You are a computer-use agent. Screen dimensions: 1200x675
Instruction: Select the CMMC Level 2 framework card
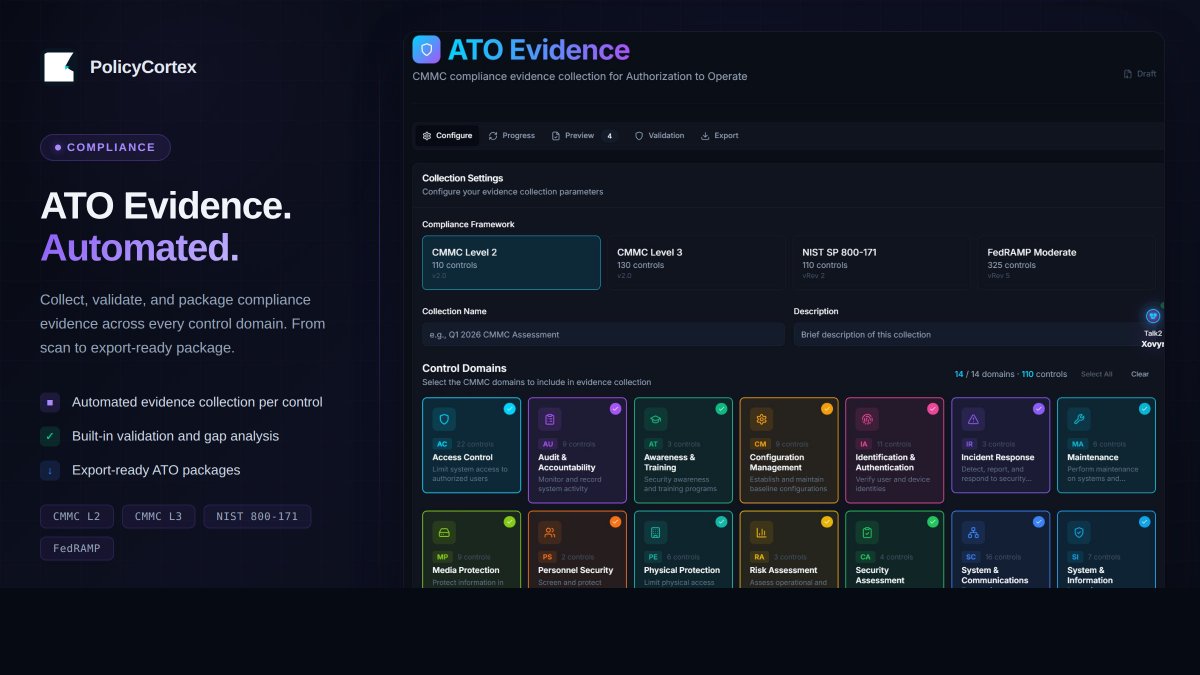click(x=511, y=263)
